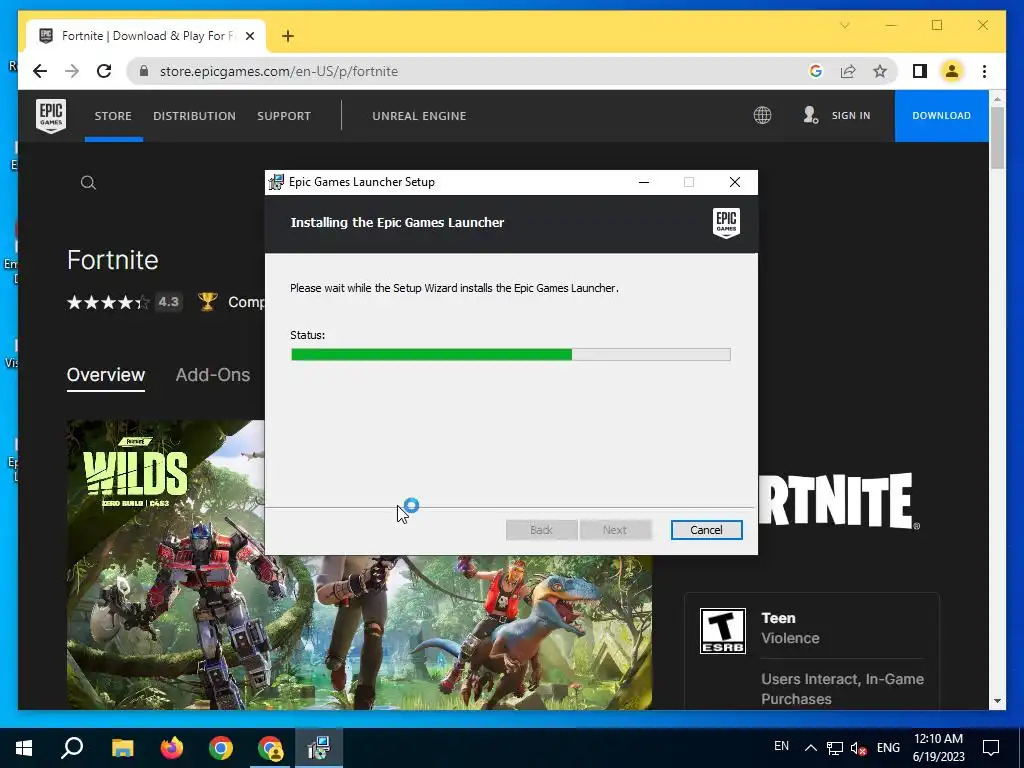Open the store search magnifier icon
The height and width of the screenshot is (768, 1024).
click(88, 183)
